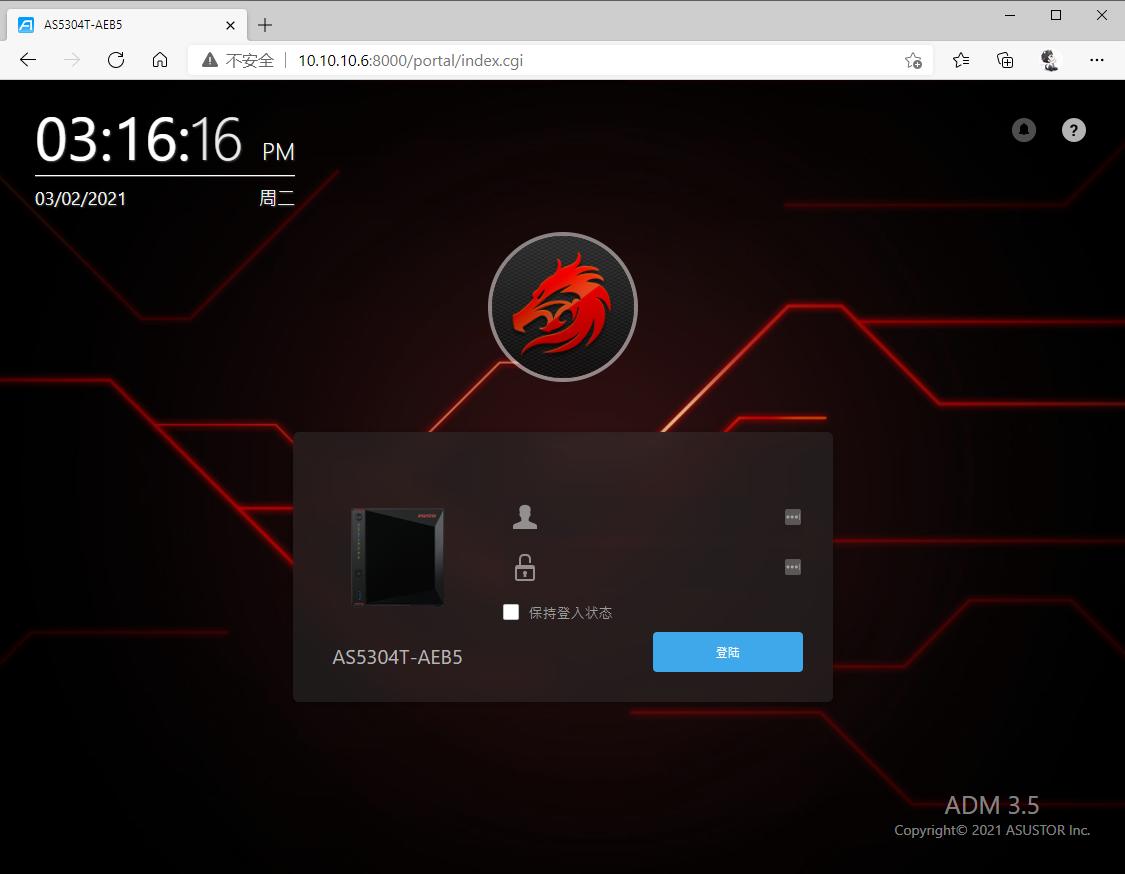Open the notification bell icon
This screenshot has width=1125, height=874.
(1023, 130)
